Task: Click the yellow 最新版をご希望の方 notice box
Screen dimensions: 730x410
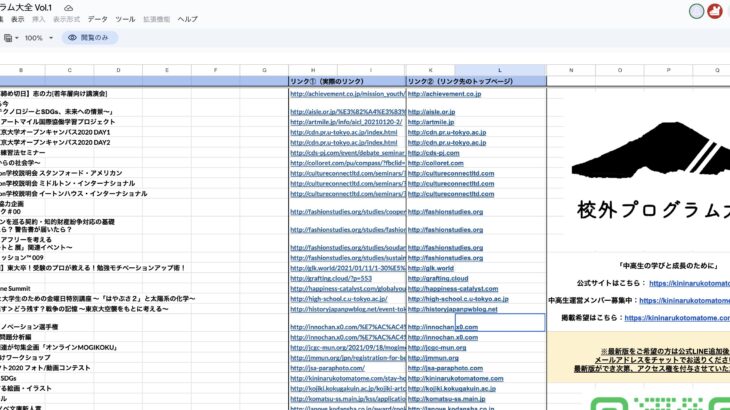Action: (638, 357)
